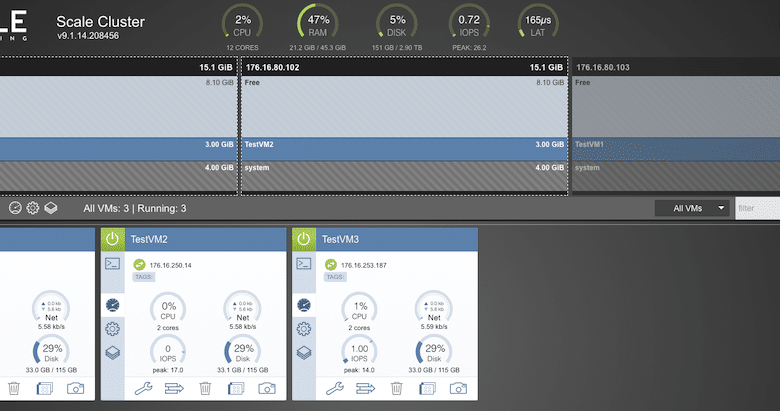Open the dashboard gauge icon in VM toolbar
Screen dimensions: 780x411
pos(15,208)
